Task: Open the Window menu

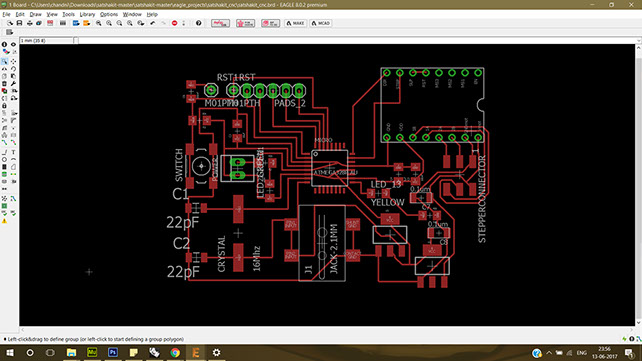Action: pyautogui.click(x=132, y=14)
